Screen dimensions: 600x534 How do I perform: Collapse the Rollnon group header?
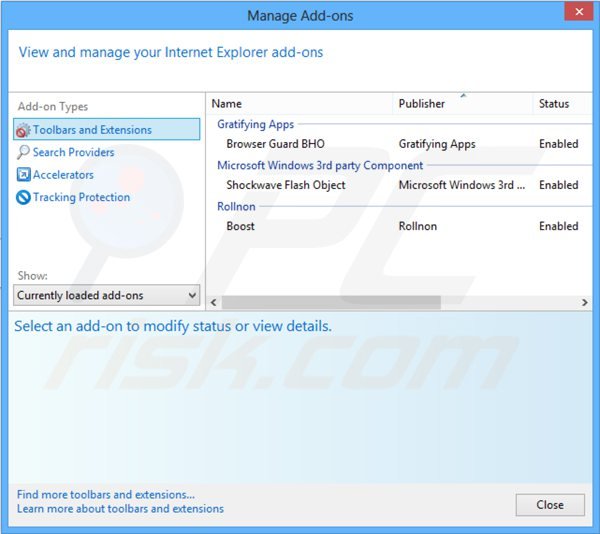point(236,207)
